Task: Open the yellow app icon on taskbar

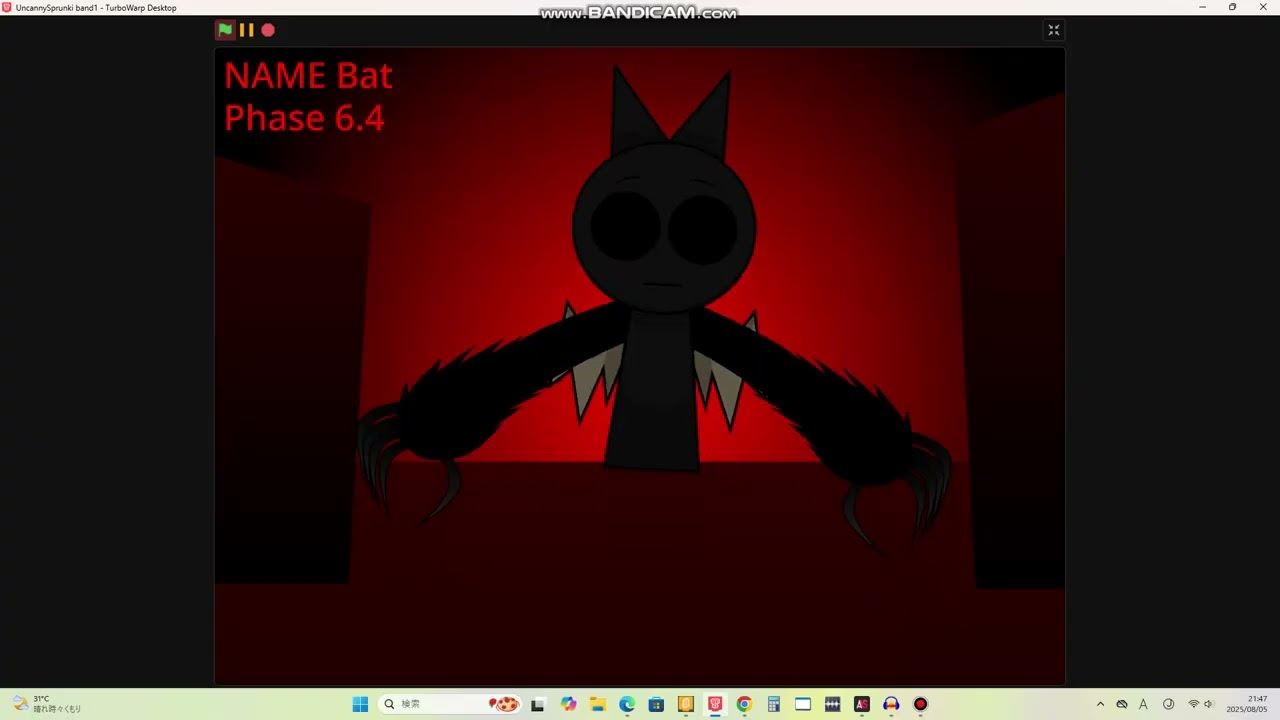Action: point(686,704)
